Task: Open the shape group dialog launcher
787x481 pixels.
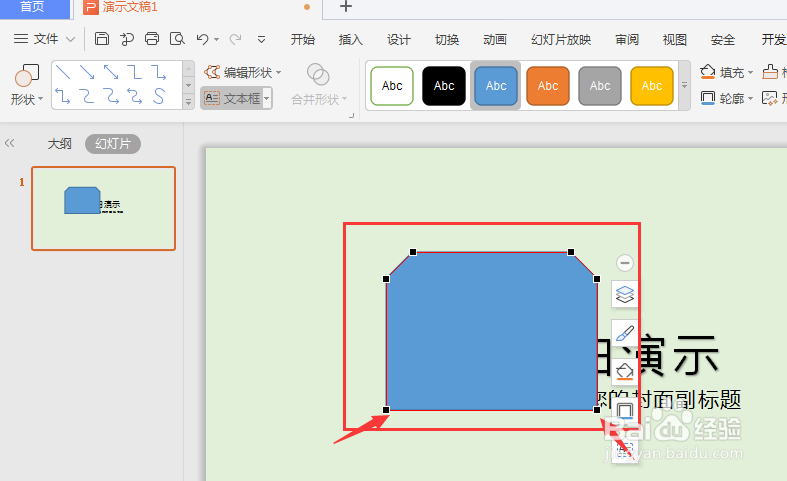Action: pos(351,115)
